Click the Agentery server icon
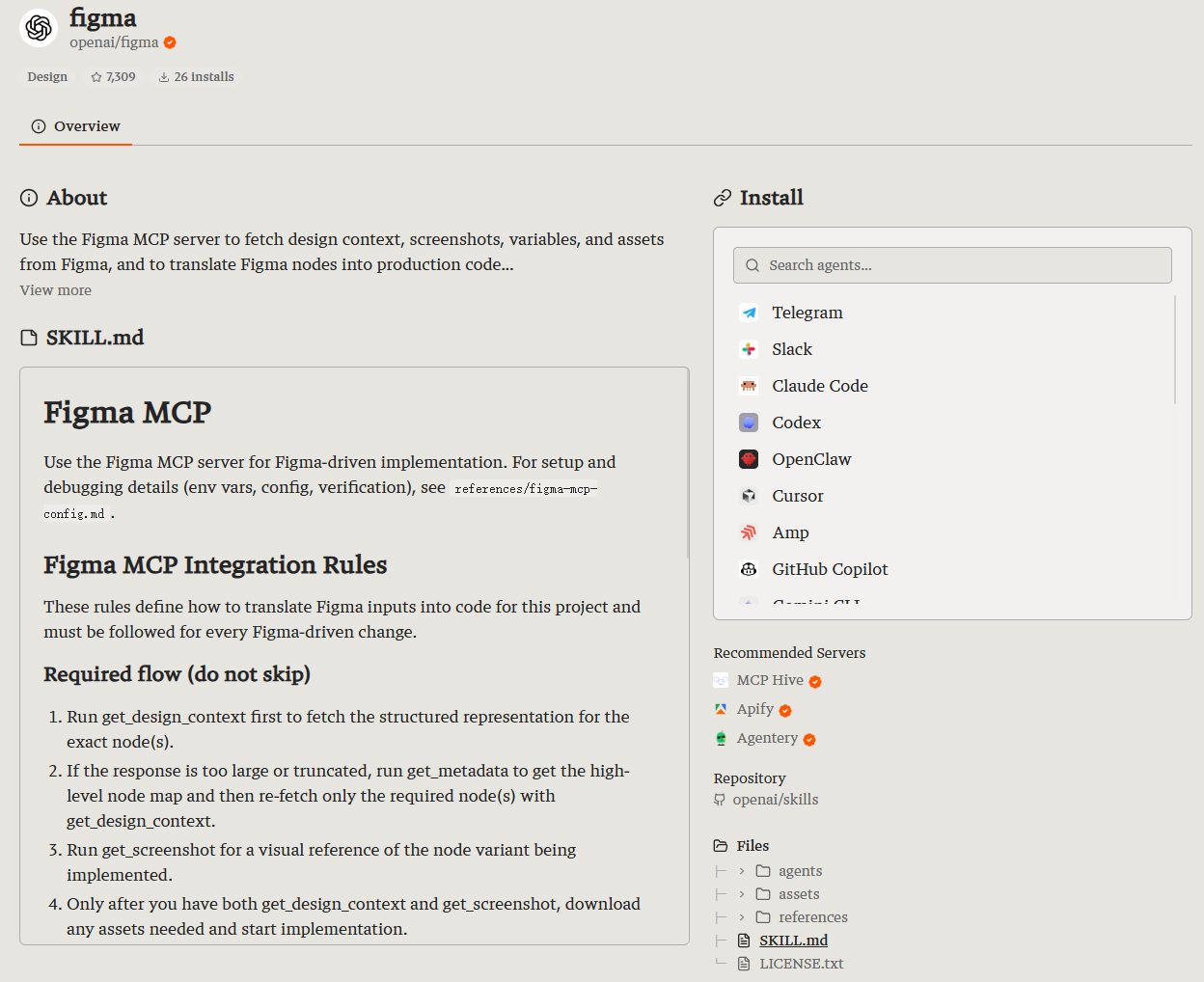The height and width of the screenshot is (982, 1204). coord(721,738)
